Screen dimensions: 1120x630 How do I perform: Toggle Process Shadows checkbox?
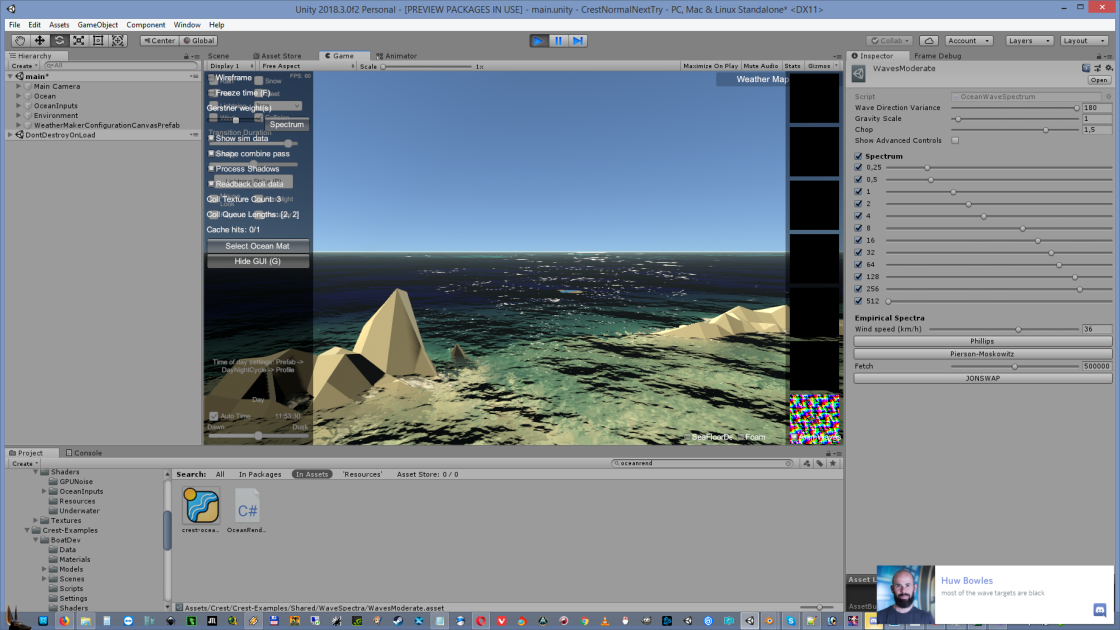click(x=211, y=169)
